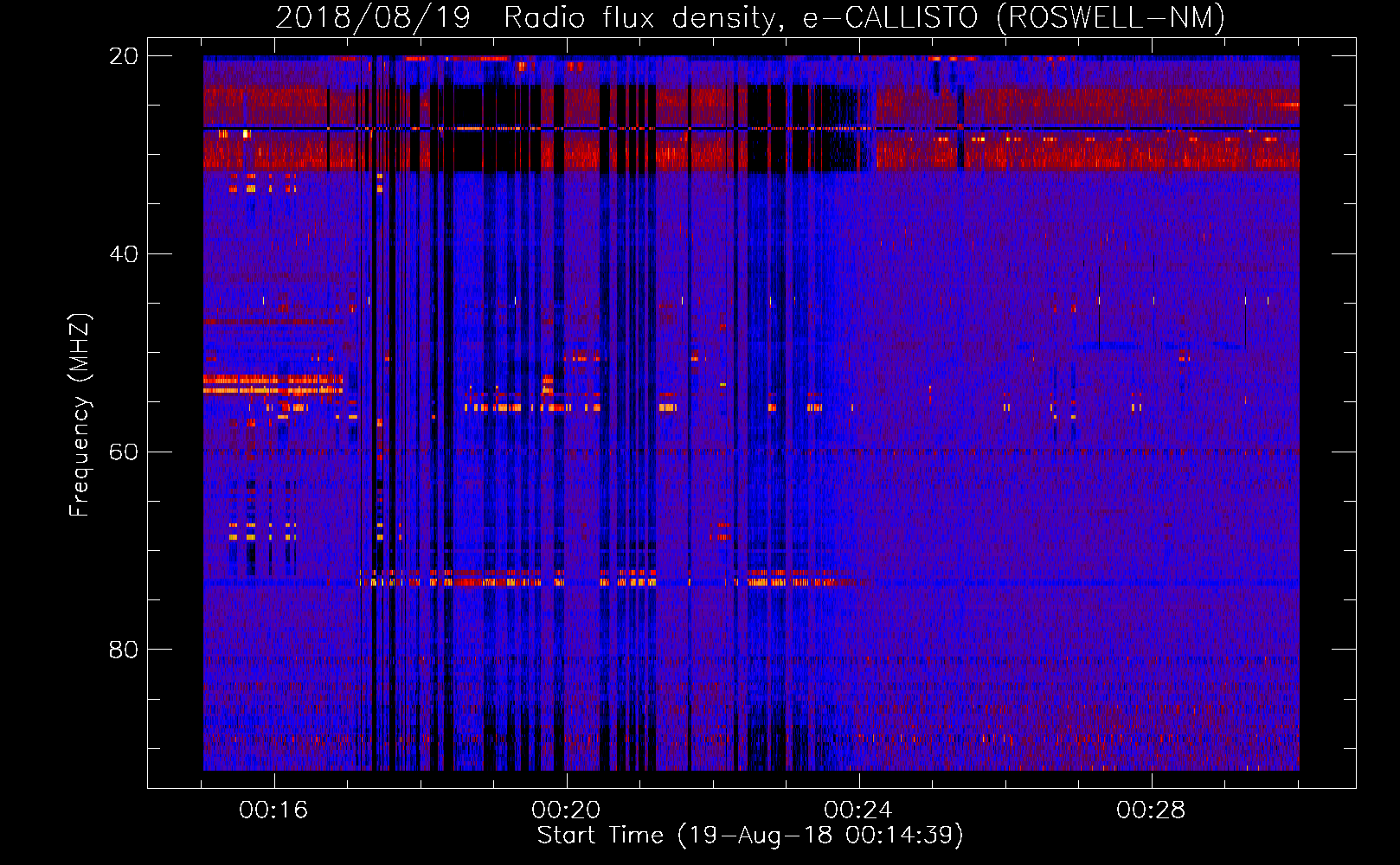The width and height of the screenshot is (1400, 865).
Task: Click the plot title "2018/08/19 Radio flux density, e-CALLISTO (ROSWELL-NM)"
Action: (750, 17)
